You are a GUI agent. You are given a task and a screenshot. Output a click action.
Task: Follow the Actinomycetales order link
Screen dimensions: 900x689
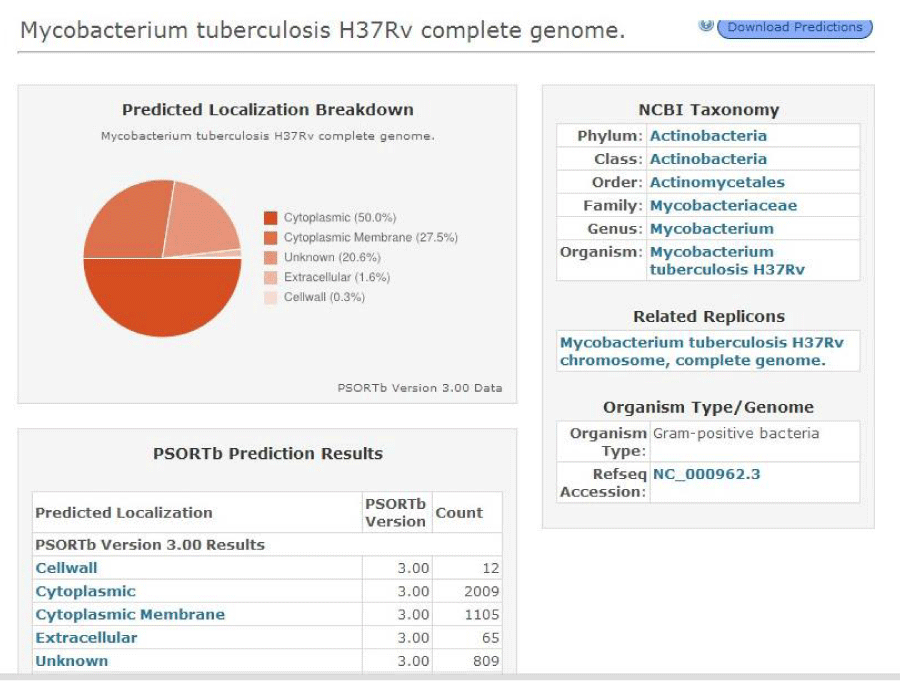tap(717, 183)
